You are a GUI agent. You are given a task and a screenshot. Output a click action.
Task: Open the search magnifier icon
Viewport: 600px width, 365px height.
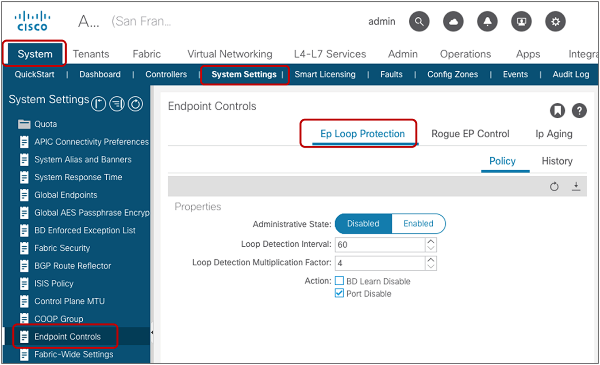coord(419,21)
